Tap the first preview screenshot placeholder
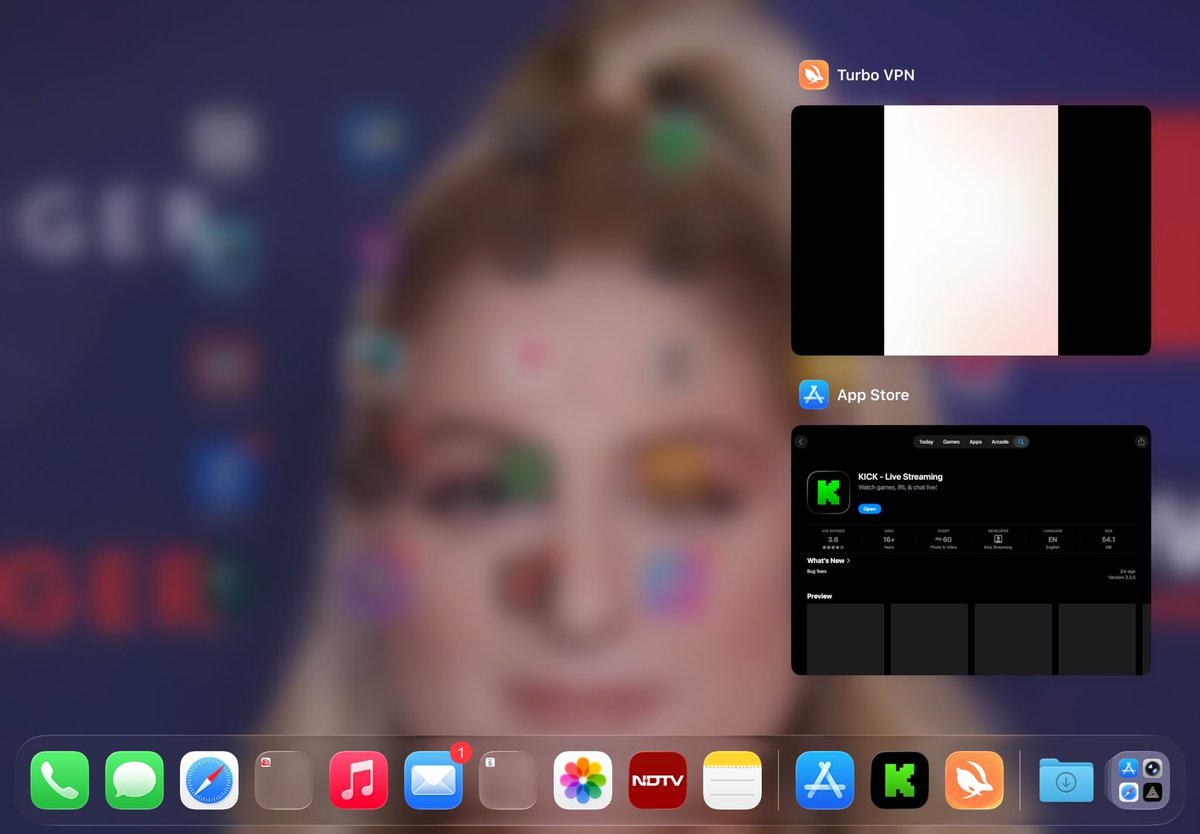 tap(845, 639)
